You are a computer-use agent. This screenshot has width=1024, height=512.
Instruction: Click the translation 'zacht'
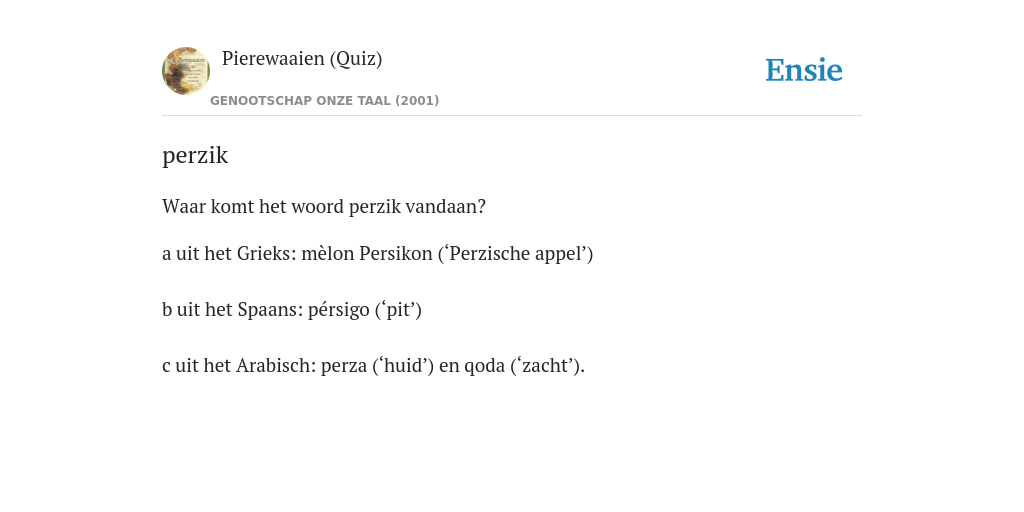click(x=547, y=366)
